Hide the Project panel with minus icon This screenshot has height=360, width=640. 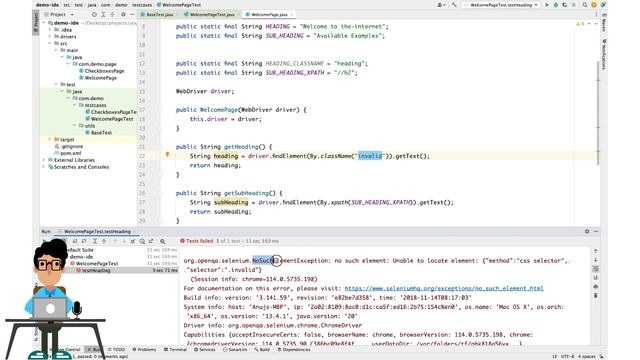pyautogui.click(x=132, y=14)
